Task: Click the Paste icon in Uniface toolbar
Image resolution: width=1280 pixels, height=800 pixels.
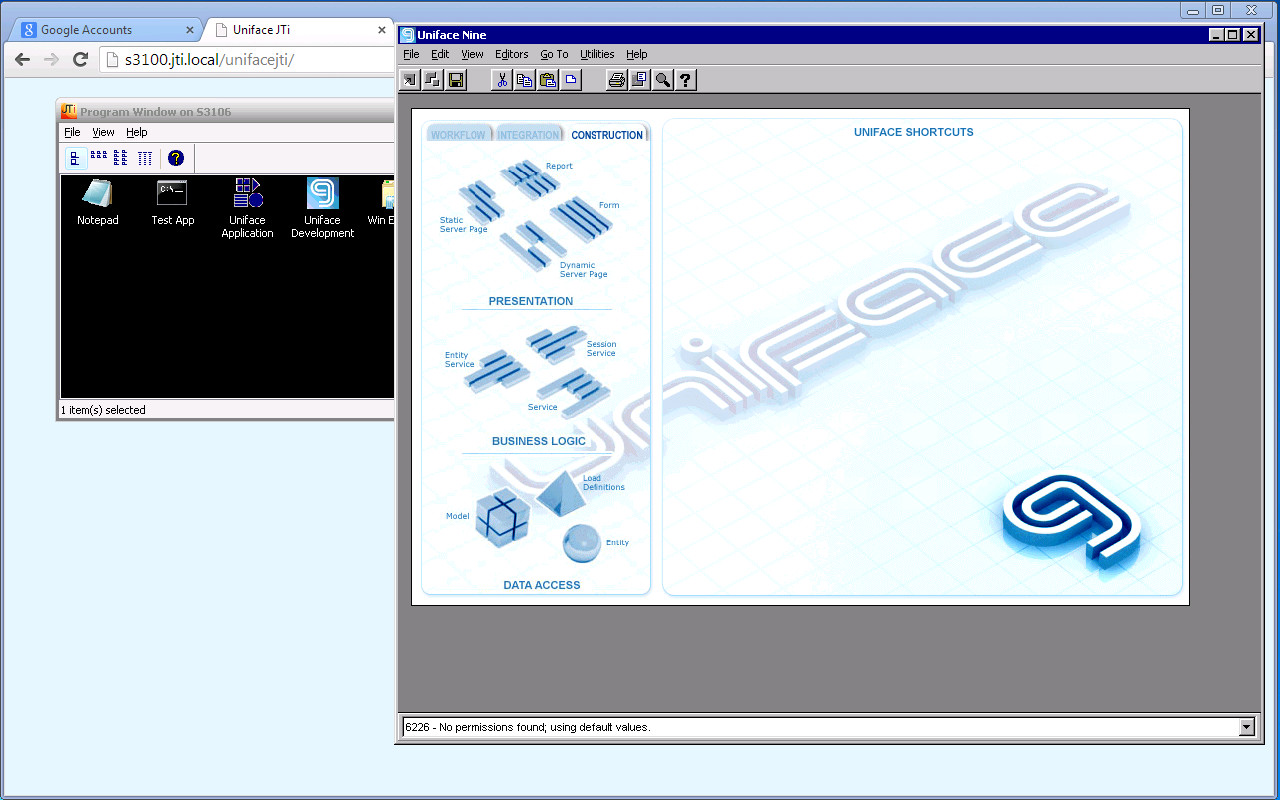Action: [x=548, y=79]
